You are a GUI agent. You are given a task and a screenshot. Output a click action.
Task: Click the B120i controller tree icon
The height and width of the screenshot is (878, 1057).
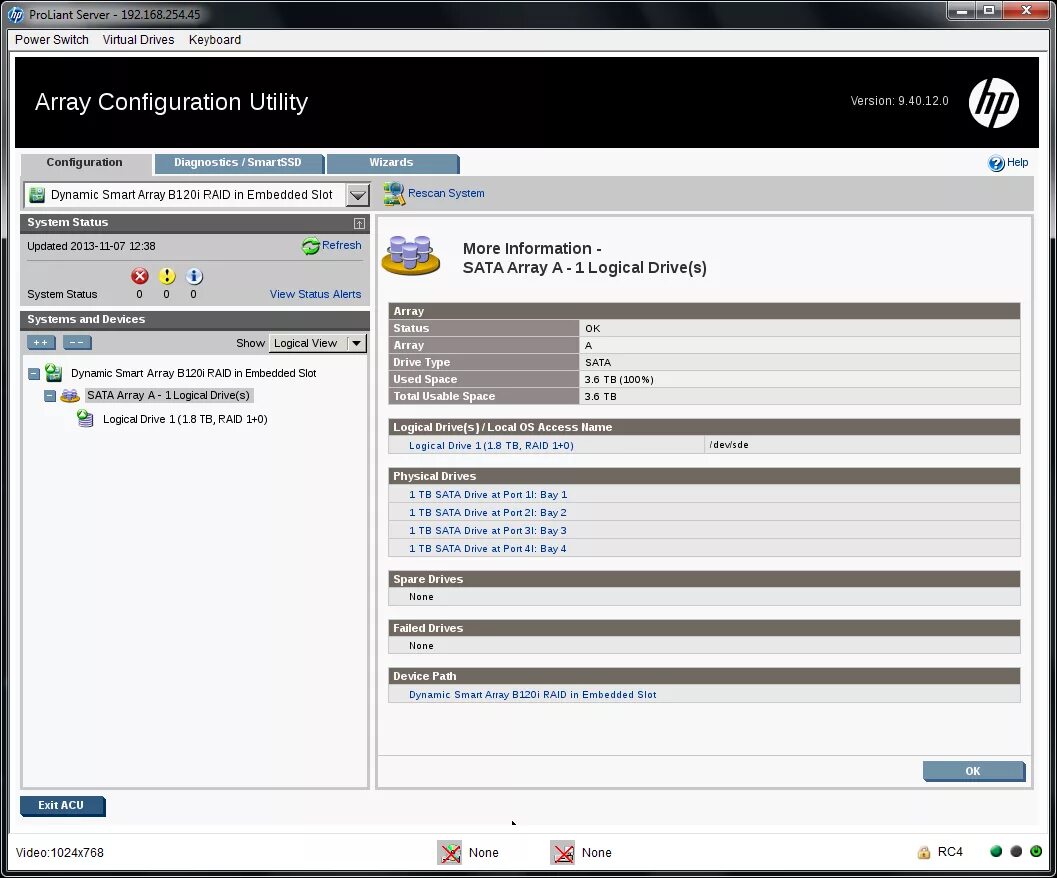(53, 372)
